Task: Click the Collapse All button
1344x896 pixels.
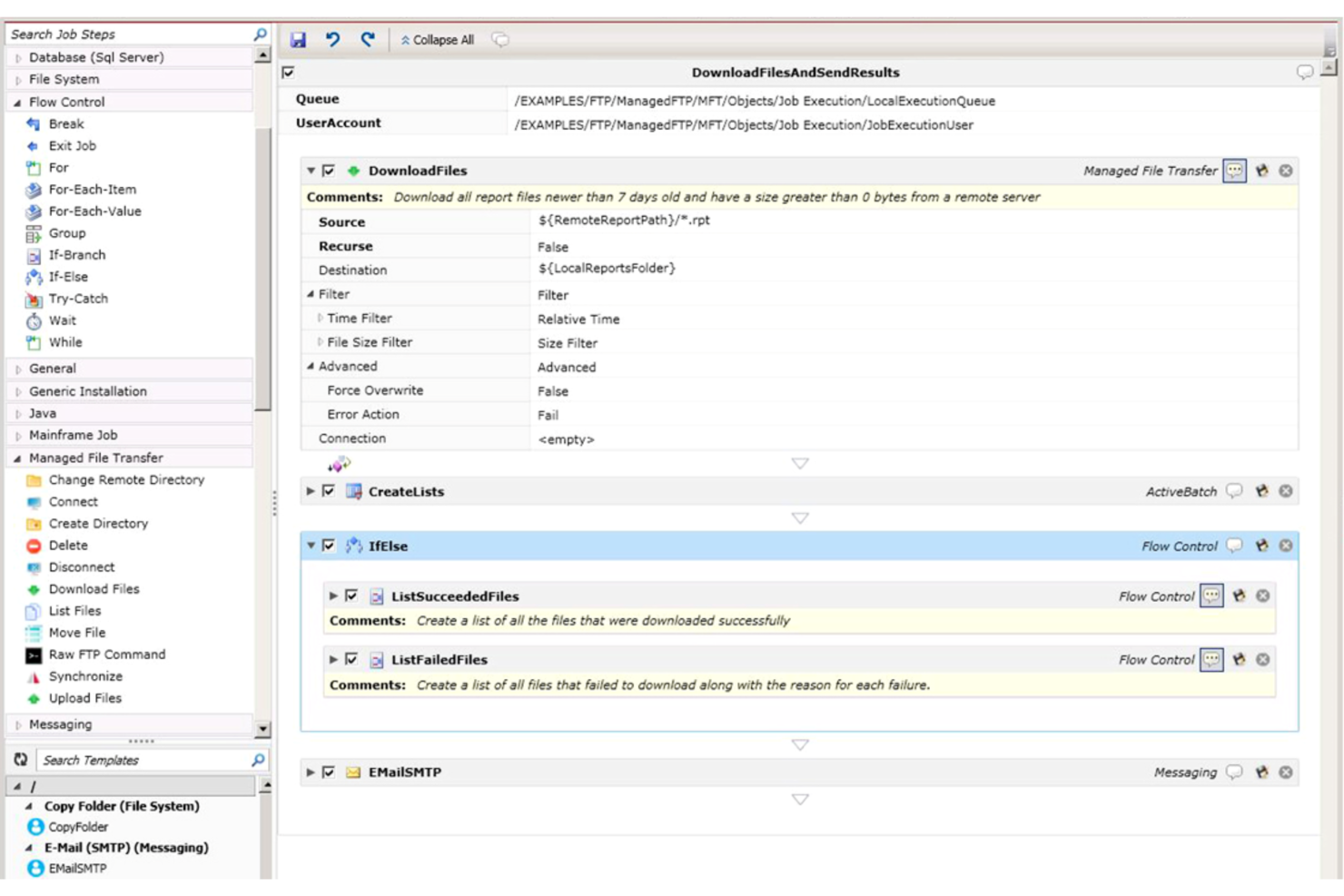Action: pyautogui.click(x=438, y=40)
